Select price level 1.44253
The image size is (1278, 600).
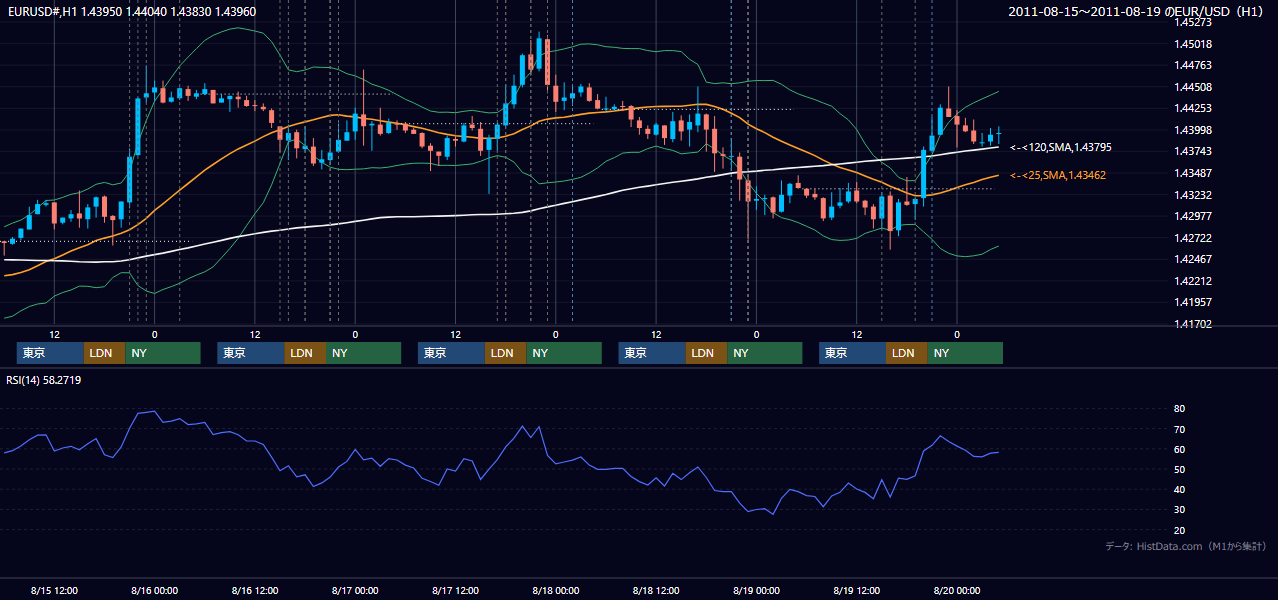point(1193,108)
